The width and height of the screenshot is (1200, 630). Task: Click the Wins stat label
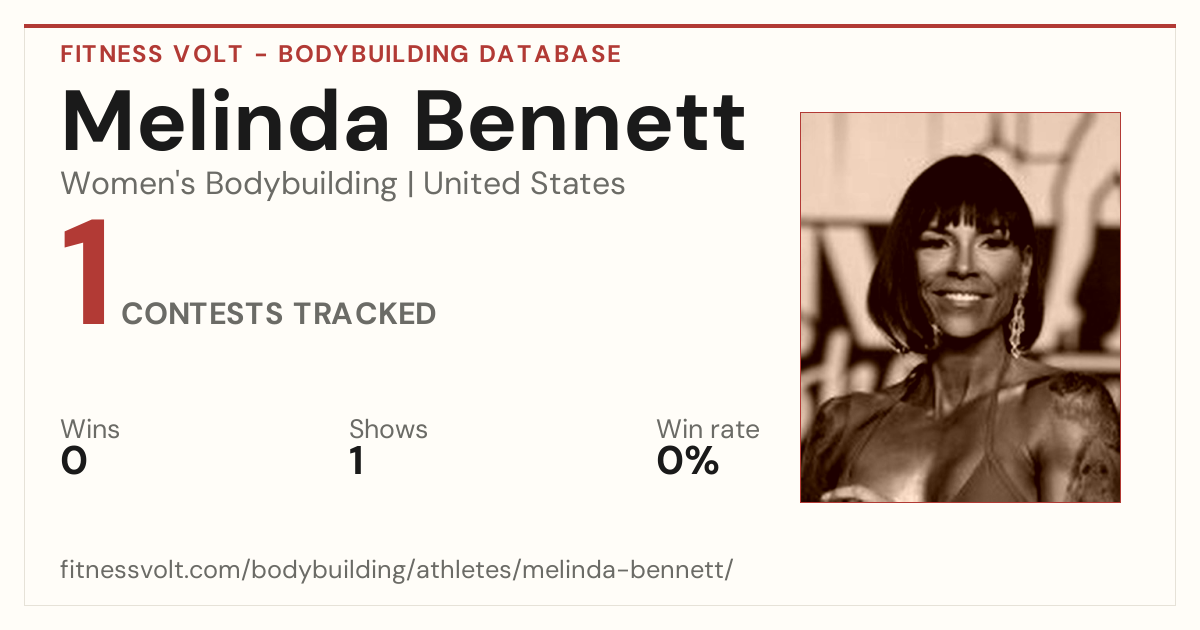click(x=90, y=430)
